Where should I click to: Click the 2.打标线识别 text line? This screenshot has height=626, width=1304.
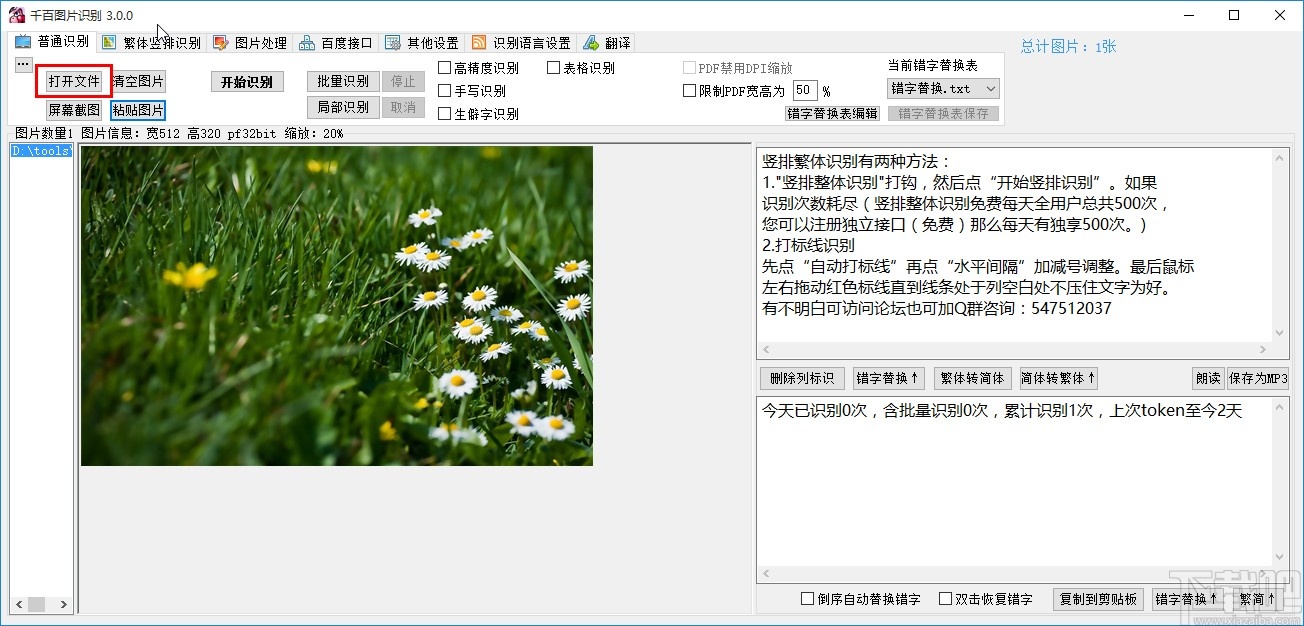click(x=808, y=245)
